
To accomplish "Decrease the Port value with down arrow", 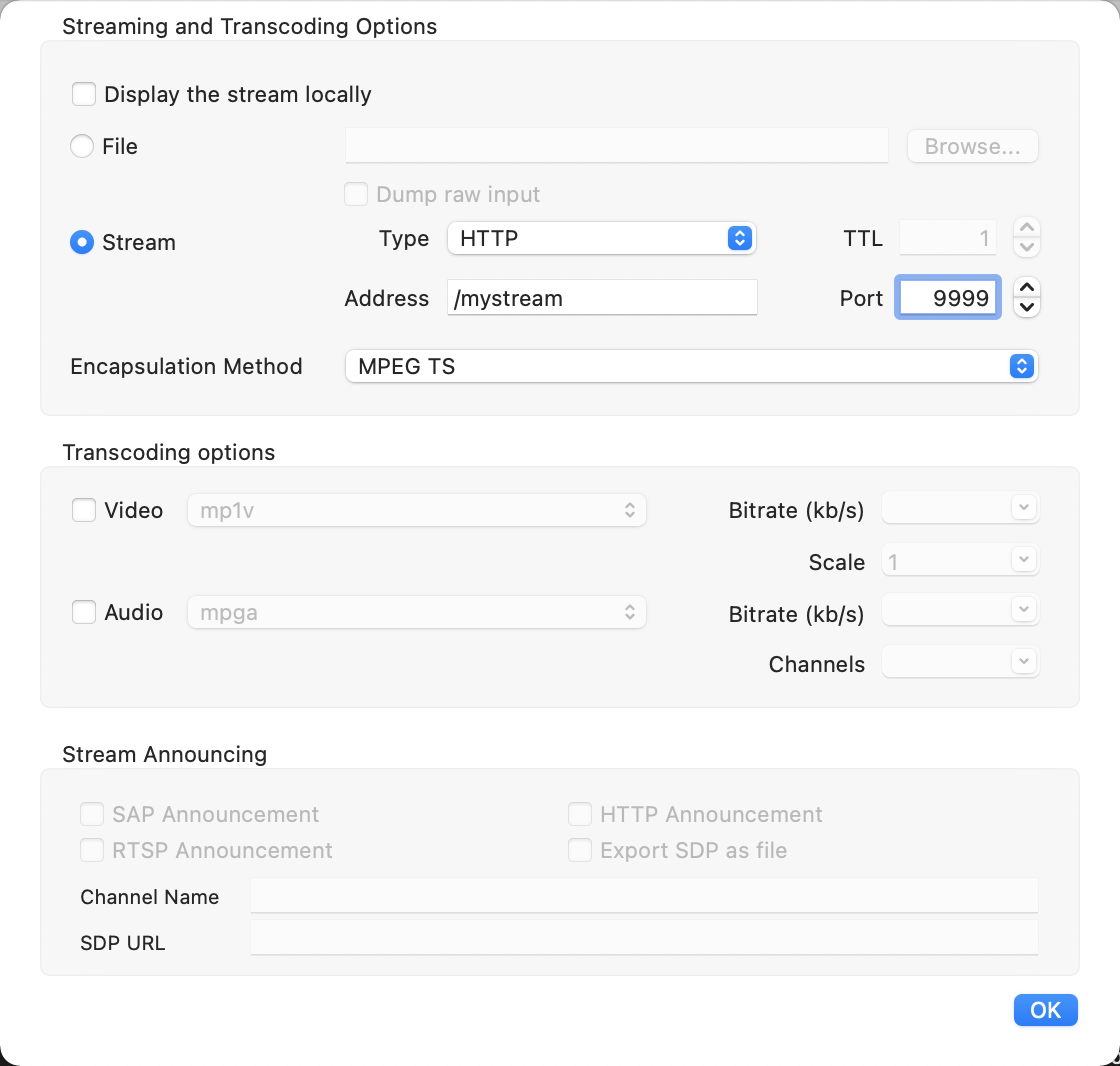I will click(x=1027, y=307).
